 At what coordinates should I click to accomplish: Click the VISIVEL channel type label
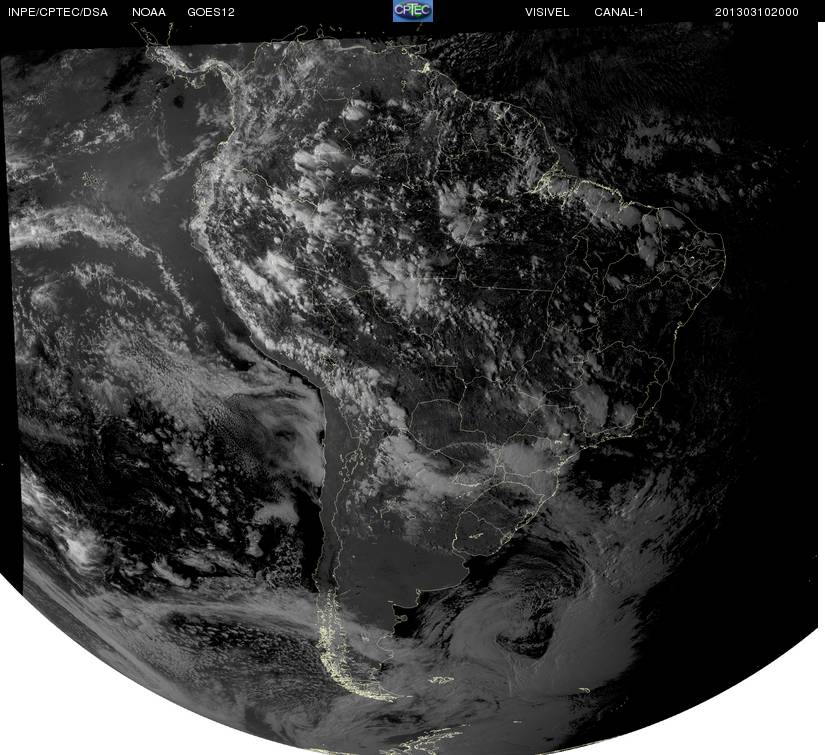coord(547,12)
